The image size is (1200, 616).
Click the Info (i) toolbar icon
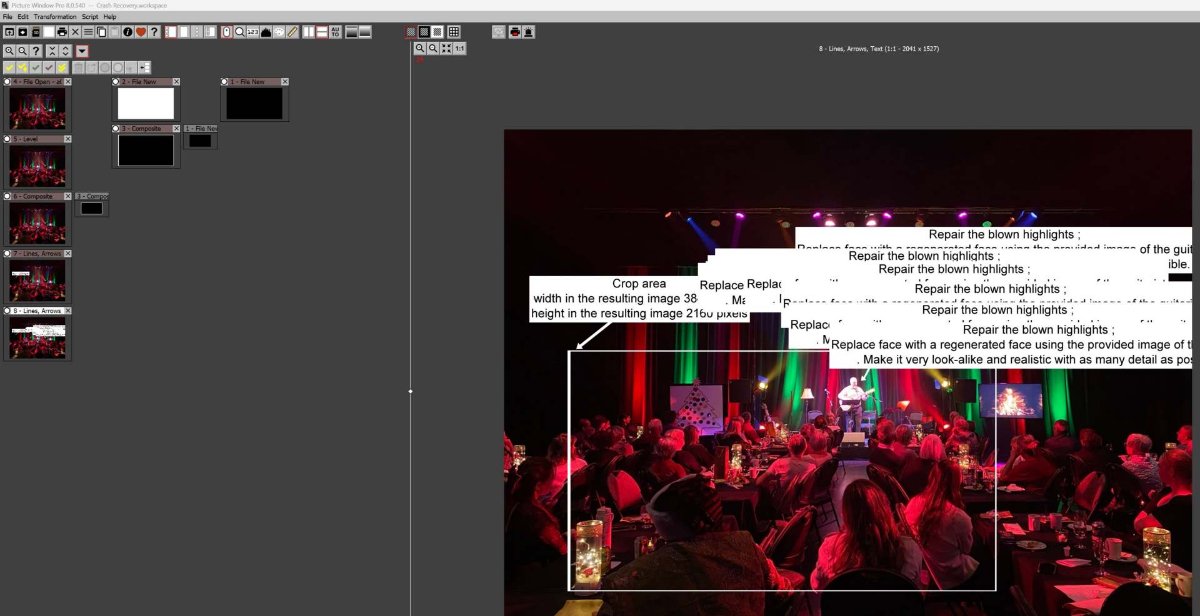[127, 32]
